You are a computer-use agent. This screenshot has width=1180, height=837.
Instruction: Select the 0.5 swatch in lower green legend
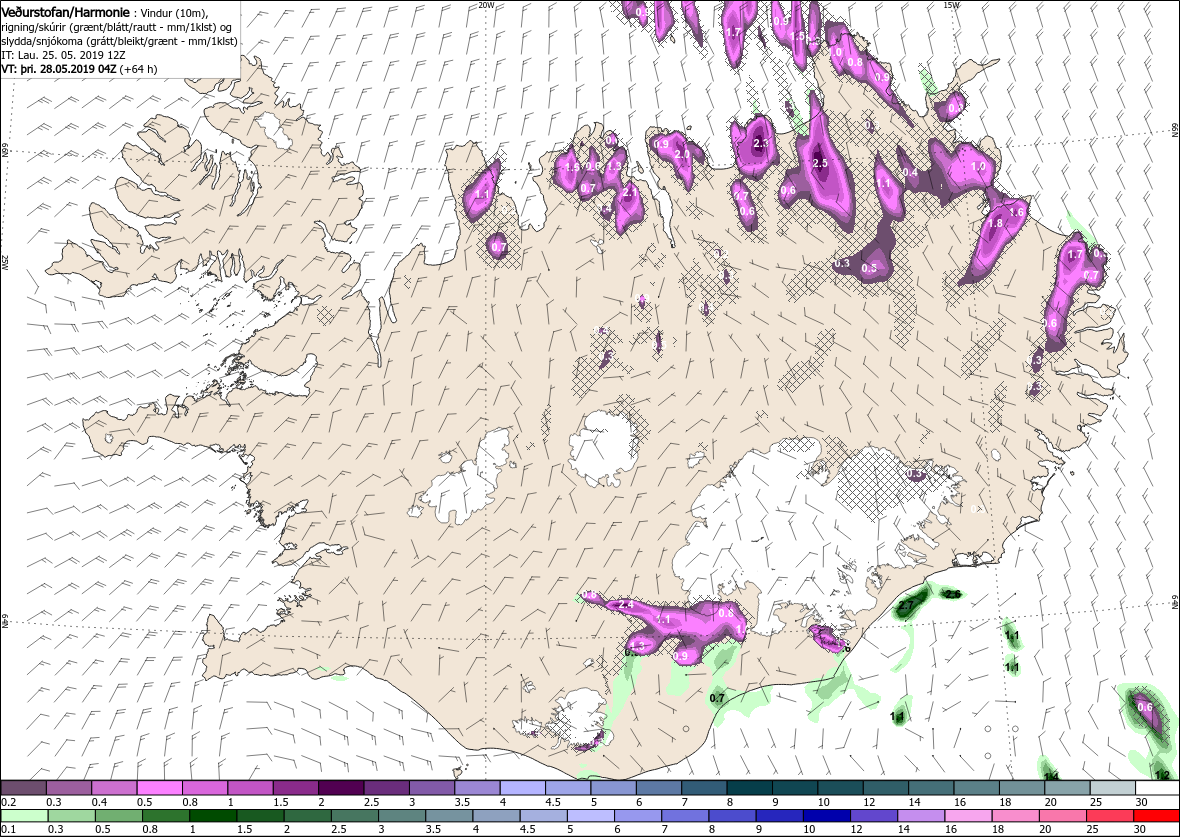(x=119, y=816)
